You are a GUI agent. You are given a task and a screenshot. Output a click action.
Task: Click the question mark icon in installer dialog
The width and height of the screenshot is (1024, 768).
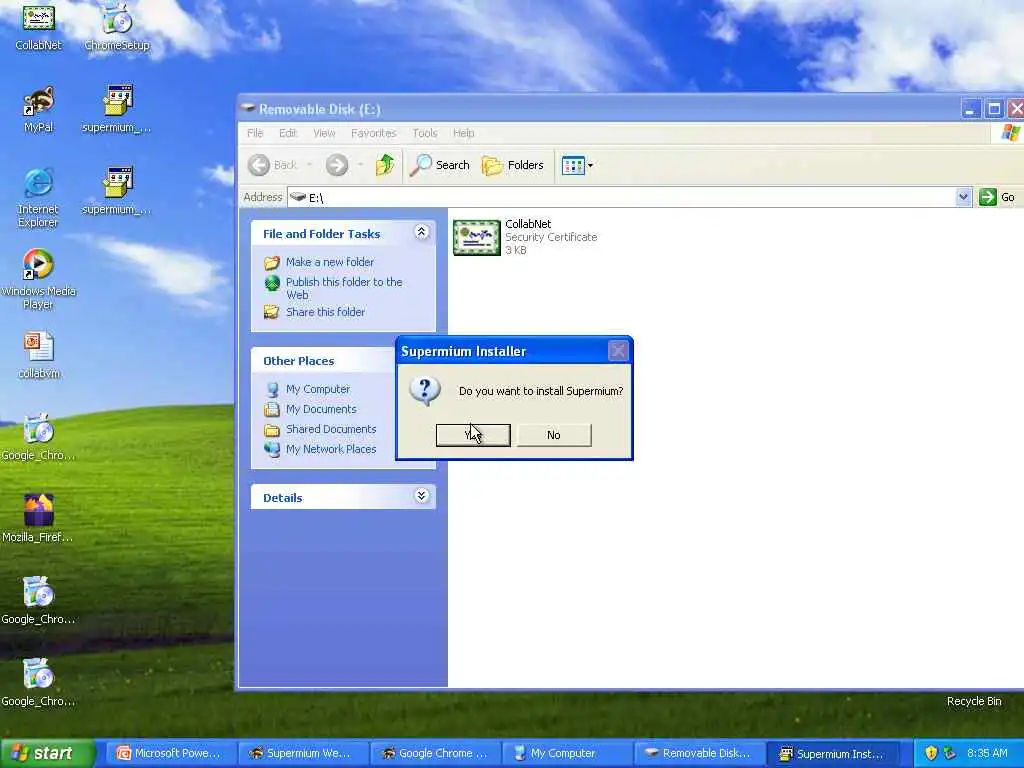tap(425, 391)
